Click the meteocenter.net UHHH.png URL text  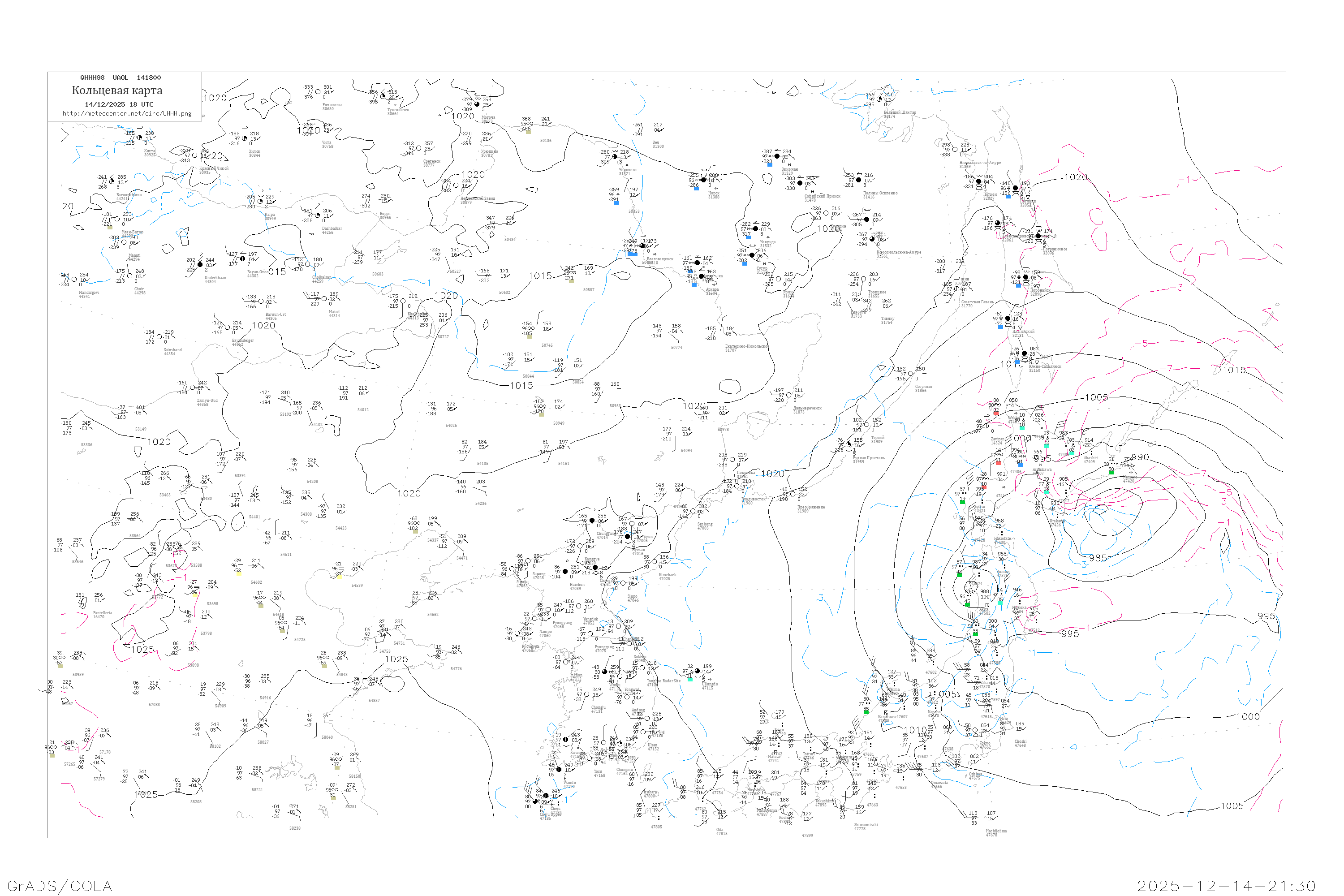tap(127, 114)
